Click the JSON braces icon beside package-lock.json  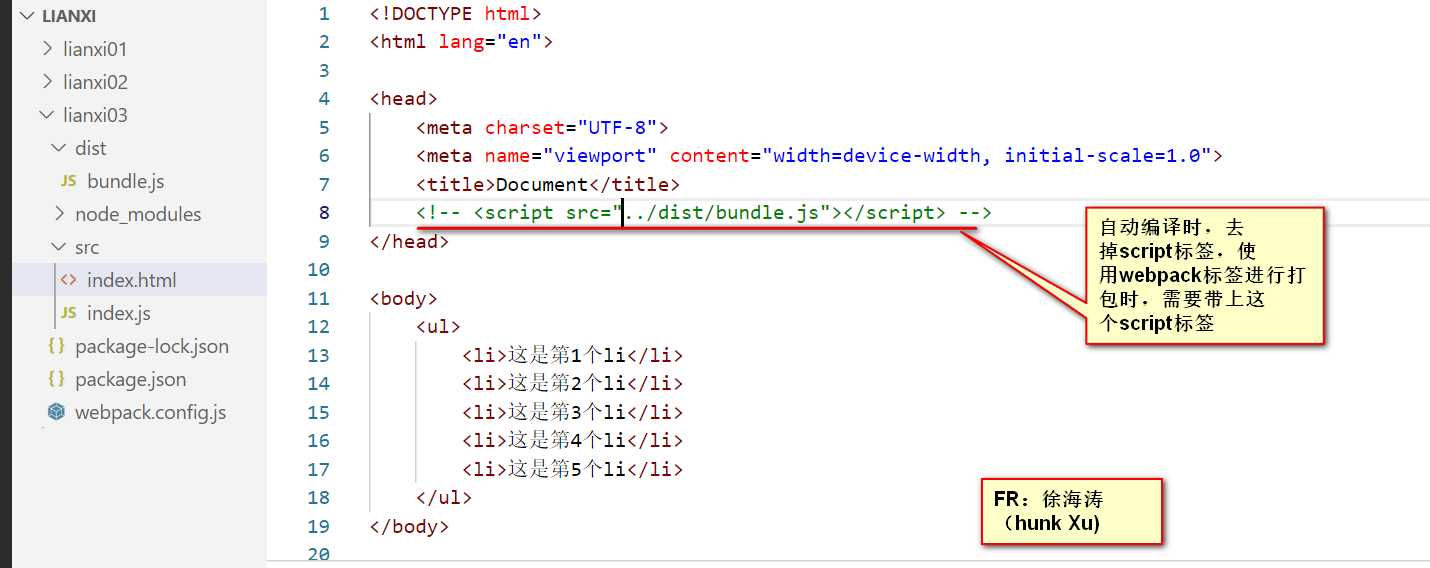pos(56,346)
